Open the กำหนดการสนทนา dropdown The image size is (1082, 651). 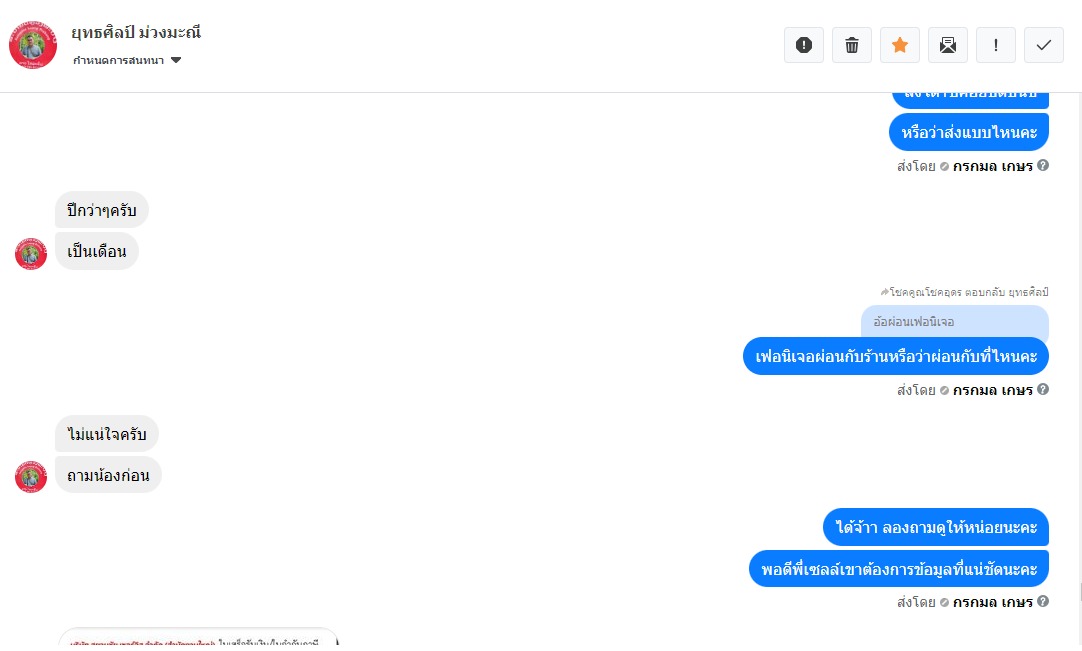(127, 60)
